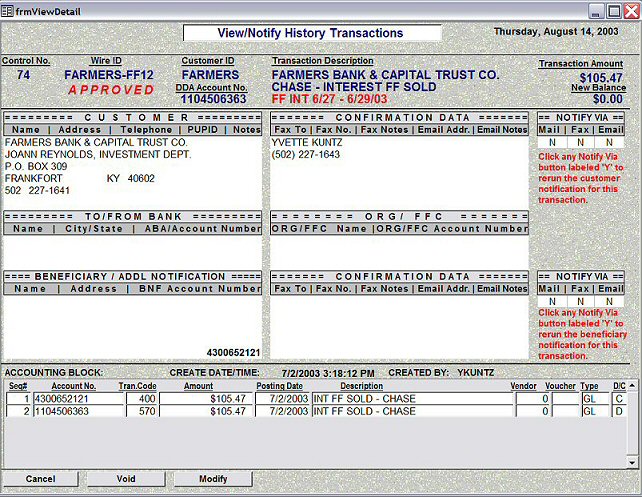Click DDA Account No. 1104506363 in header
Viewport: 642px width, 497px height.
click(x=213, y=99)
